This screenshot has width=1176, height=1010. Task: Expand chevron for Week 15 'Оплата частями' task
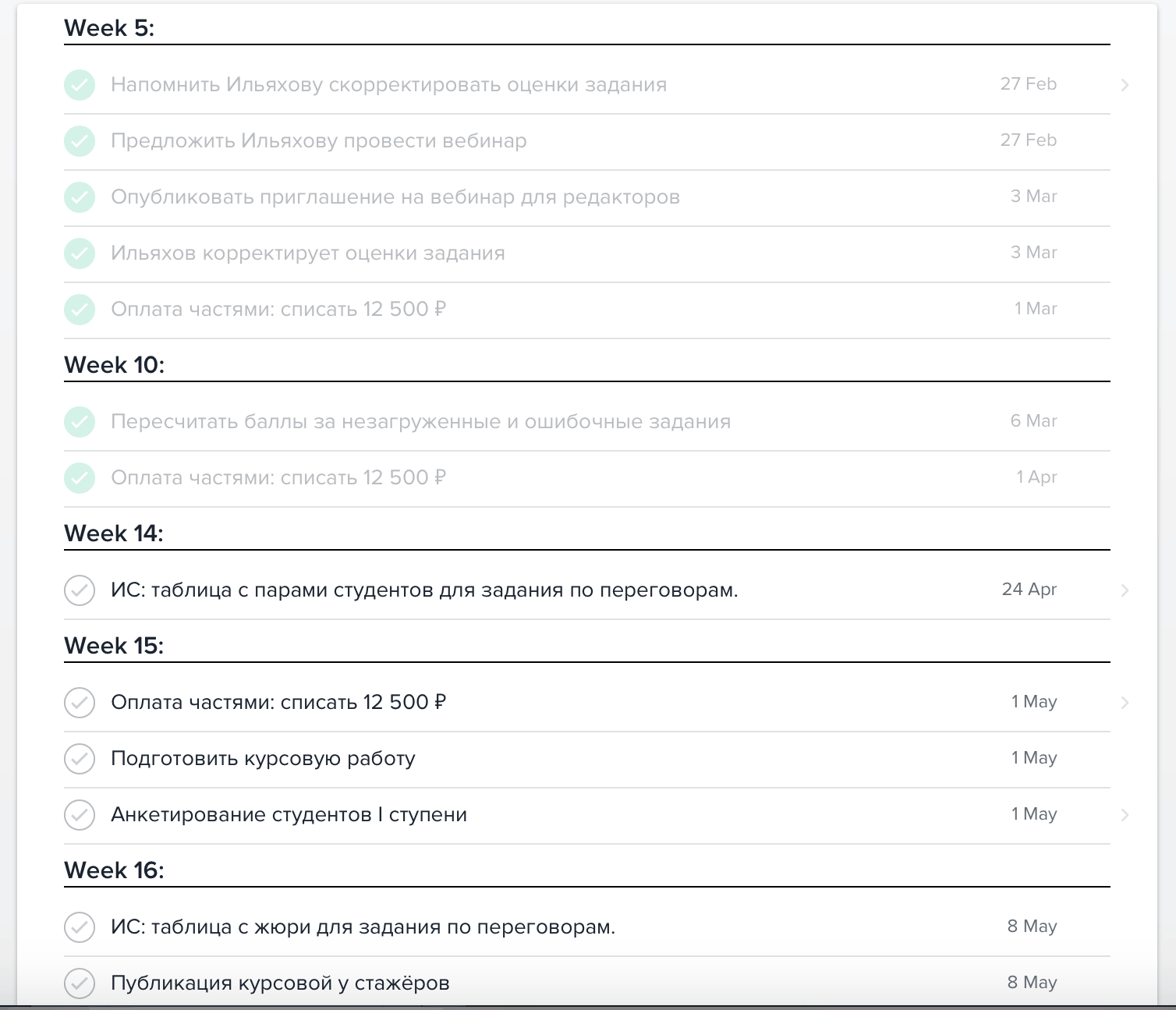coord(1125,703)
